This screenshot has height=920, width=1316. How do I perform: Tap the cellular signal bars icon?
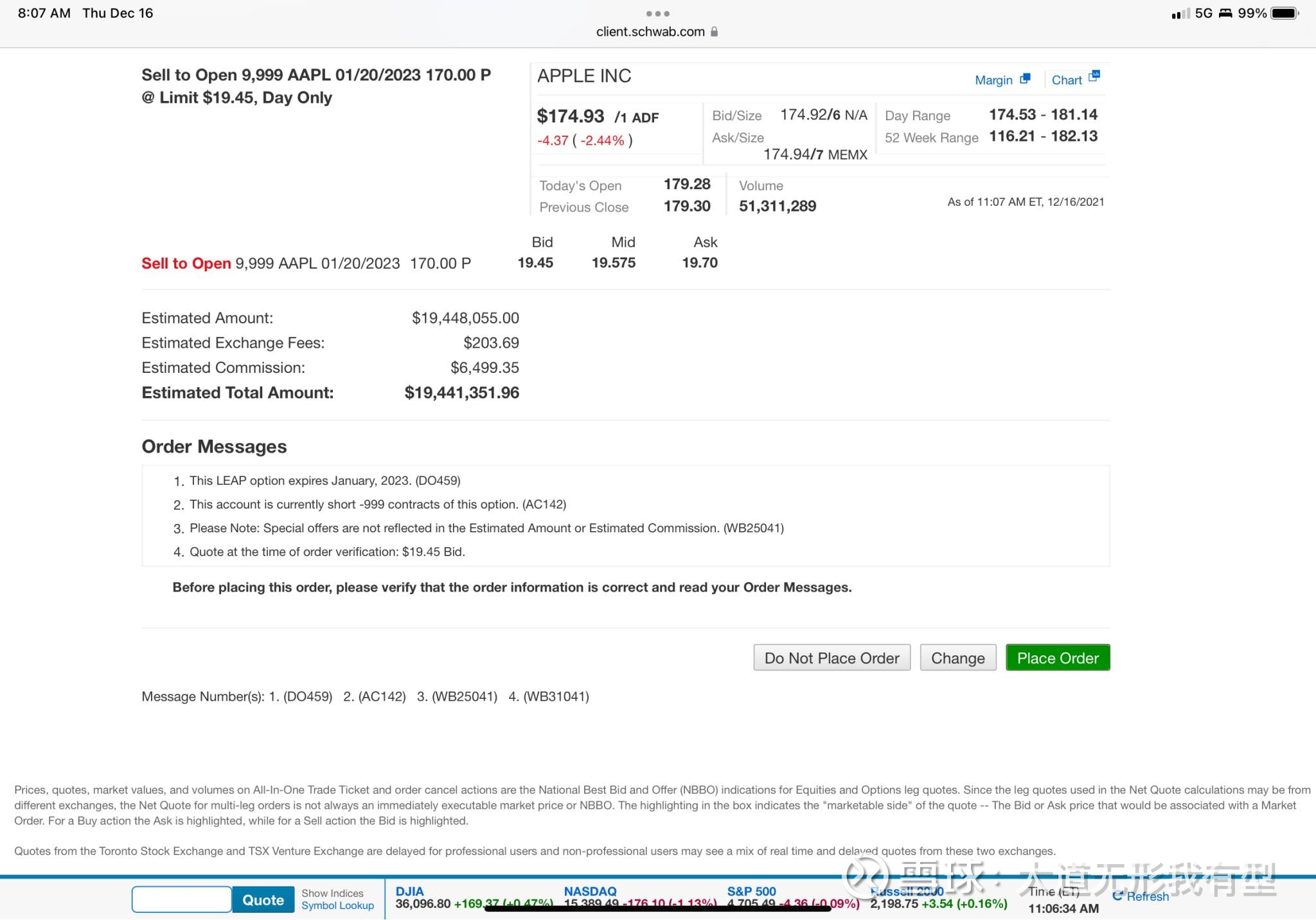[1180, 14]
